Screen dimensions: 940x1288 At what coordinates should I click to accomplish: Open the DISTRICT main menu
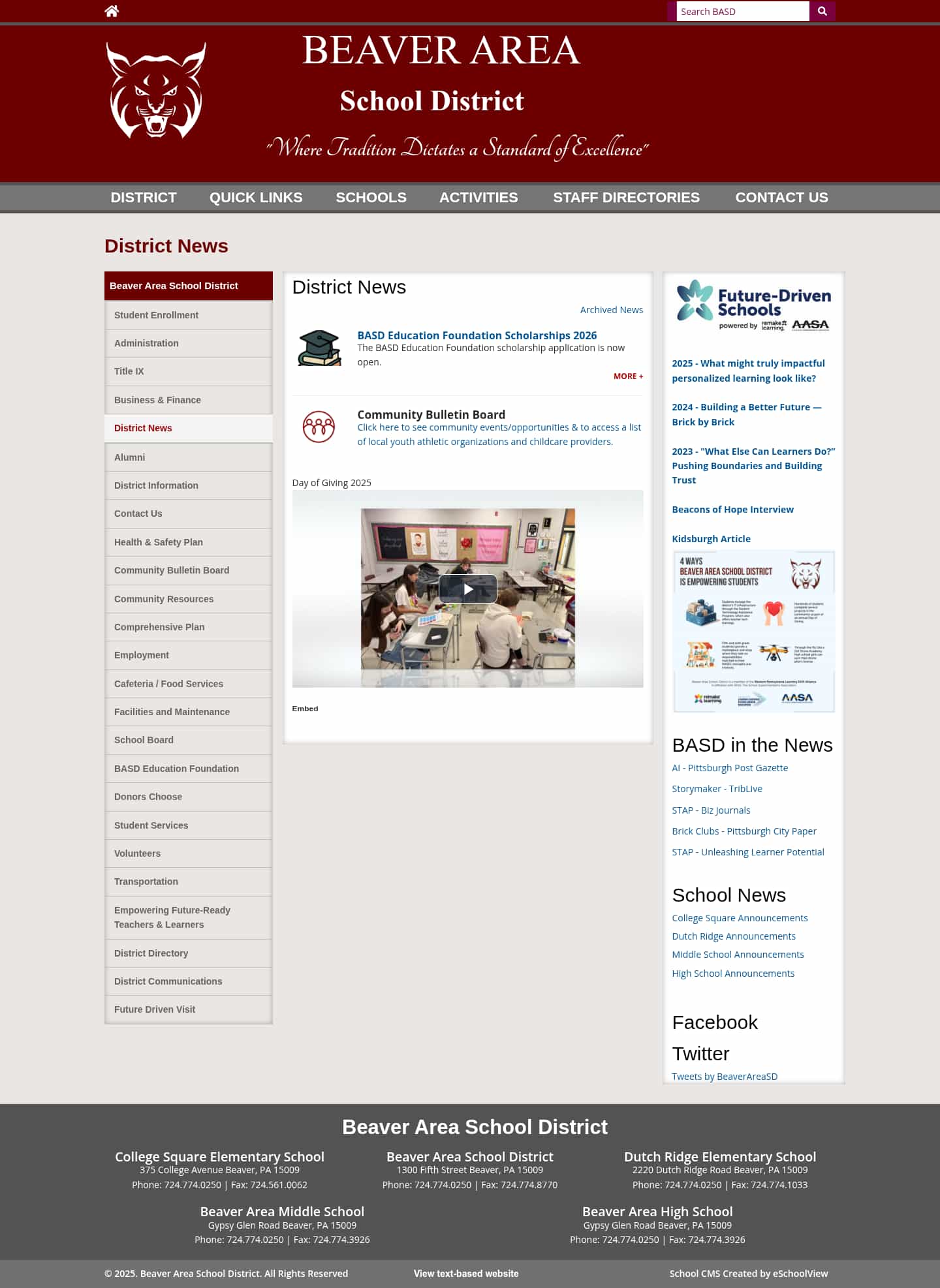click(x=144, y=198)
